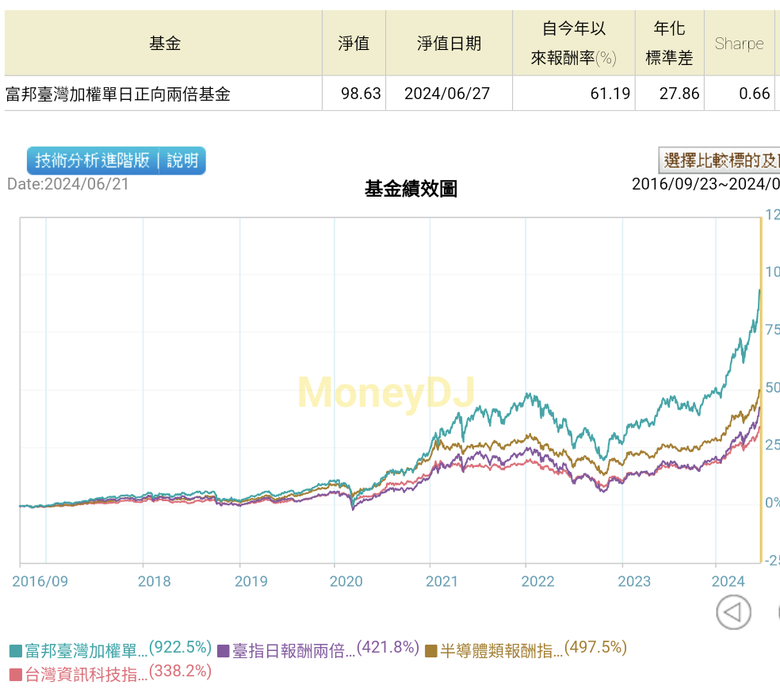780x697 pixels.
Task: Click legend label 臺指日報酬兩倍...(421.8%)
Action: (x=326, y=649)
